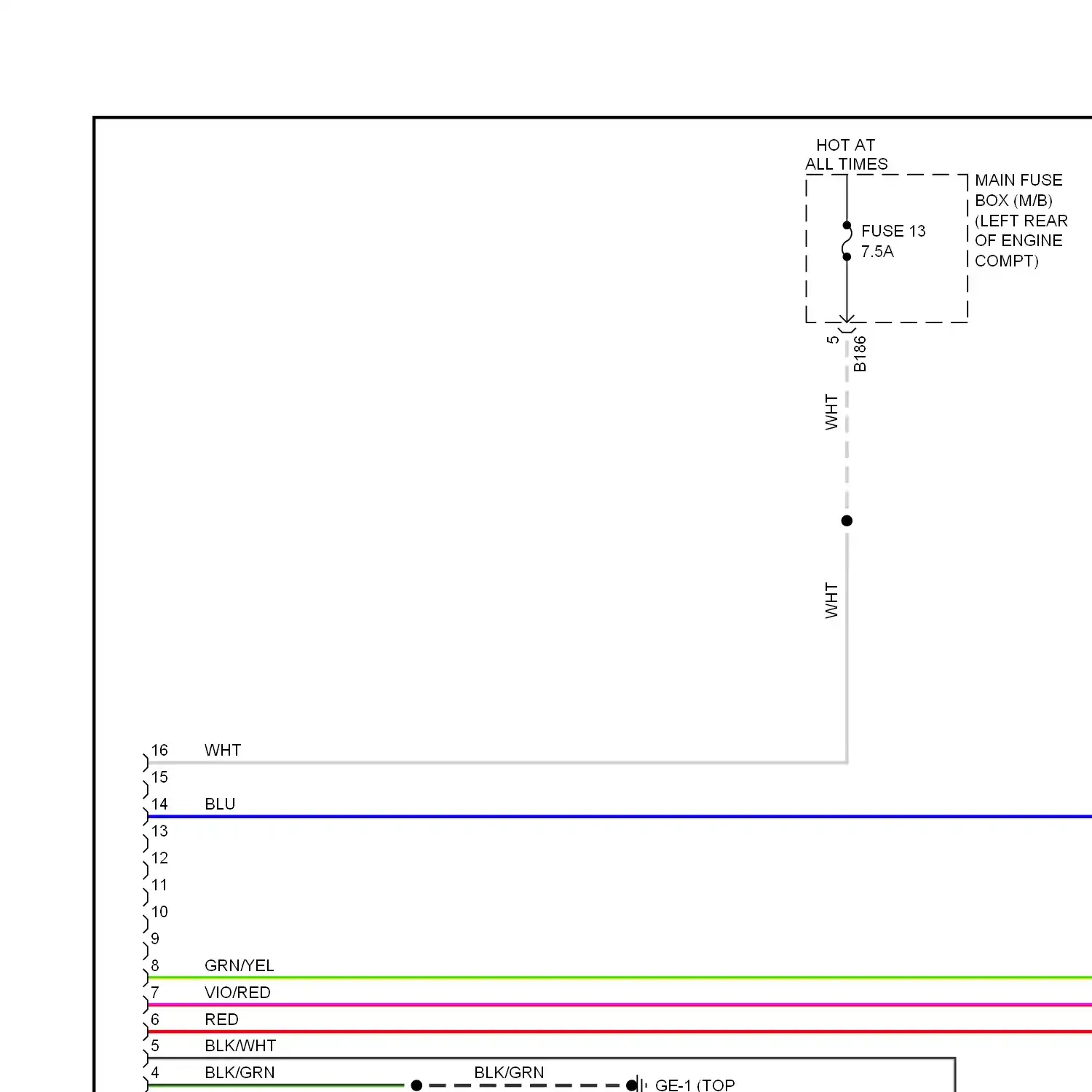Click pin number 11
The height and width of the screenshot is (1092, 1092).
point(159,885)
